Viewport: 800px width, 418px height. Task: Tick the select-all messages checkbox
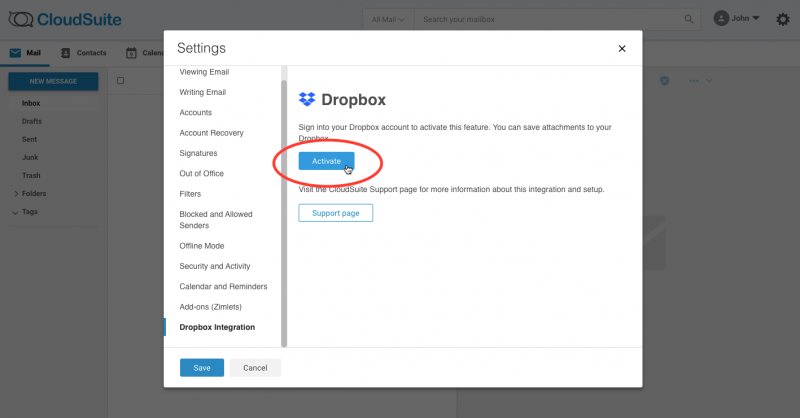[x=120, y=81]
